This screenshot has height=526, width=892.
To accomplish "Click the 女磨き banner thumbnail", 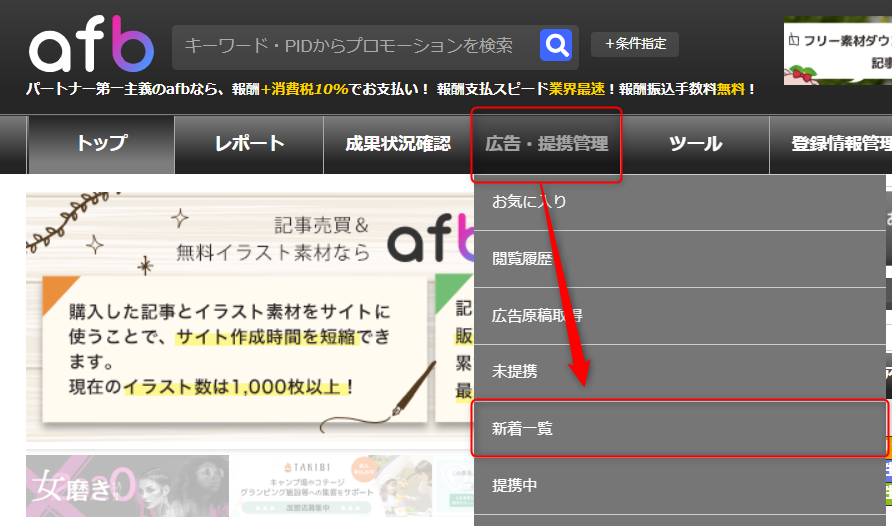I will pos(127,486).
